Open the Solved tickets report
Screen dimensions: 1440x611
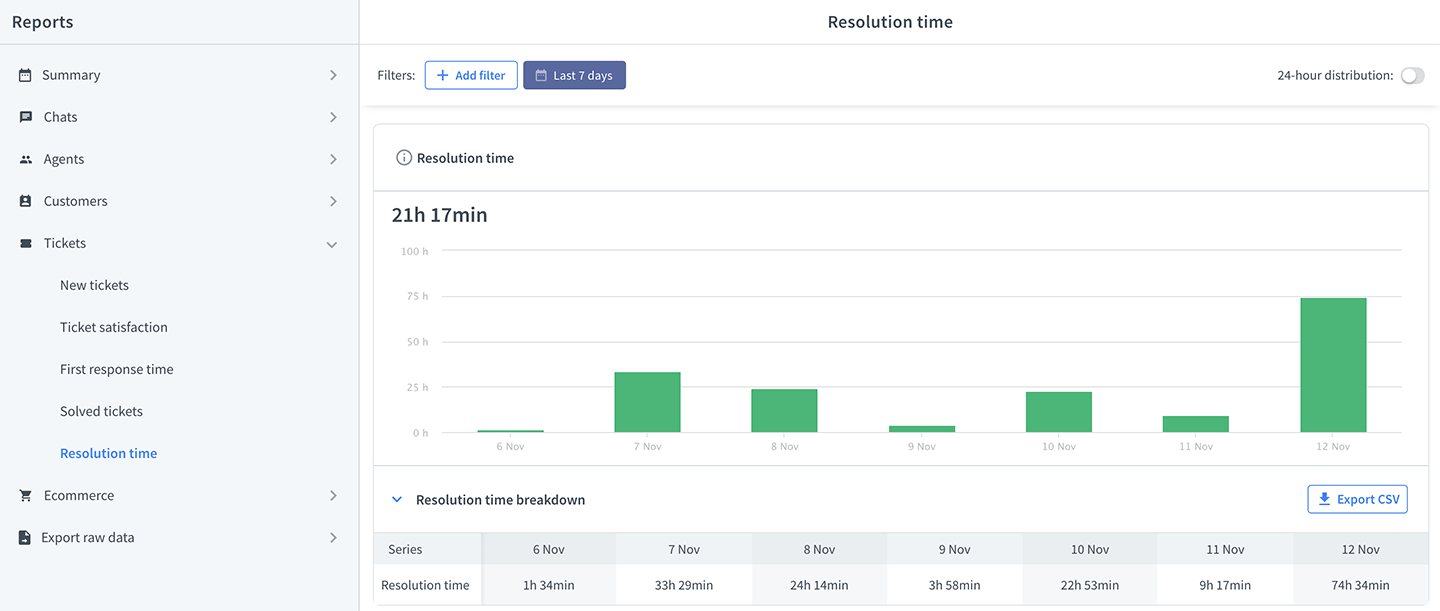[x=101, y=411]
